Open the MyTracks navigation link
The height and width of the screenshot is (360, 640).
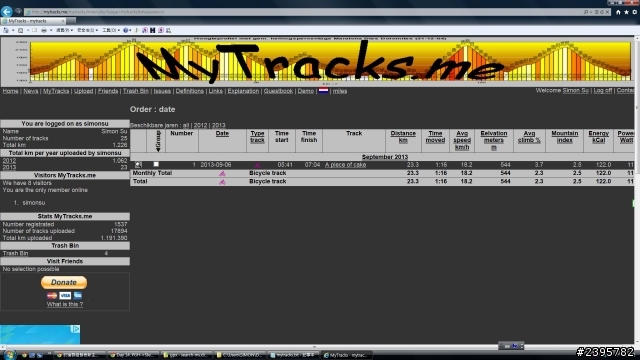tap(56, 91)
